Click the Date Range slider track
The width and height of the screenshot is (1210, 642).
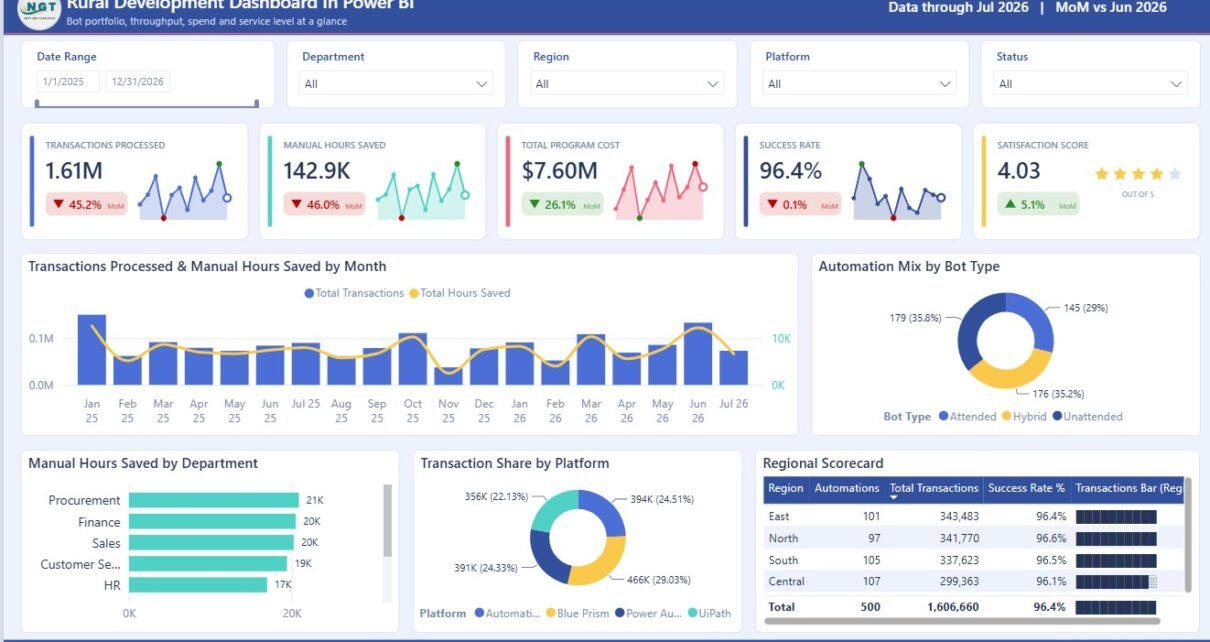pos(147,103)
